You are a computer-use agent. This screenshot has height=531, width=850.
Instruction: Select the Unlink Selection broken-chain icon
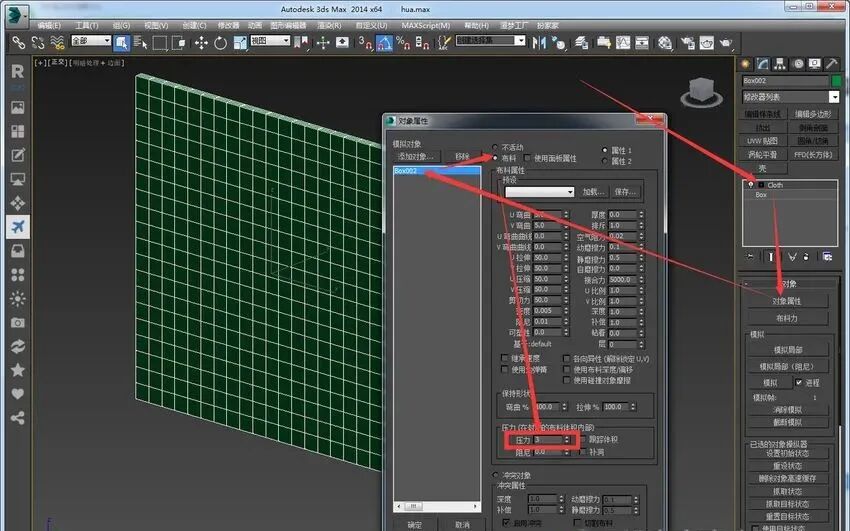coord(38,42)
